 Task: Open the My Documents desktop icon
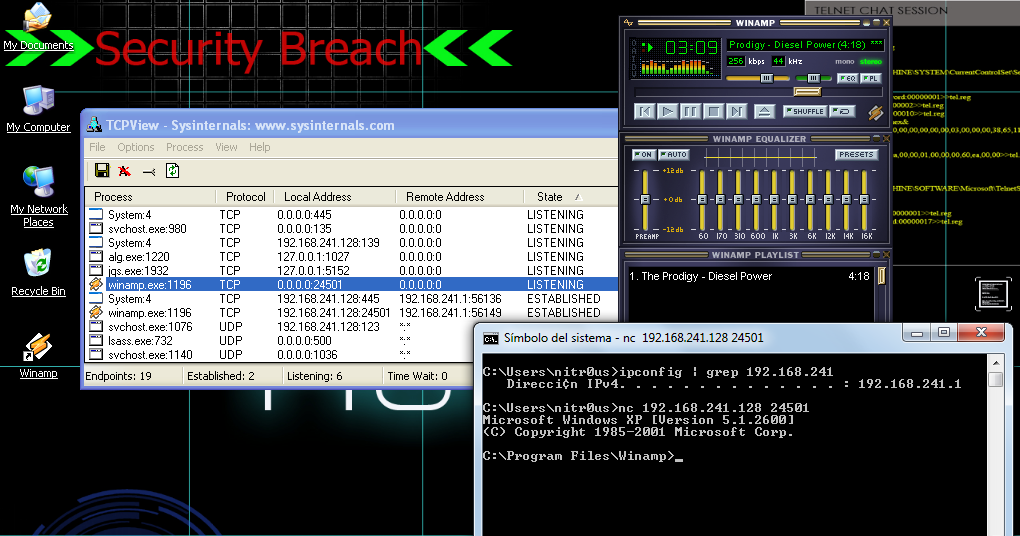point(38,27)
